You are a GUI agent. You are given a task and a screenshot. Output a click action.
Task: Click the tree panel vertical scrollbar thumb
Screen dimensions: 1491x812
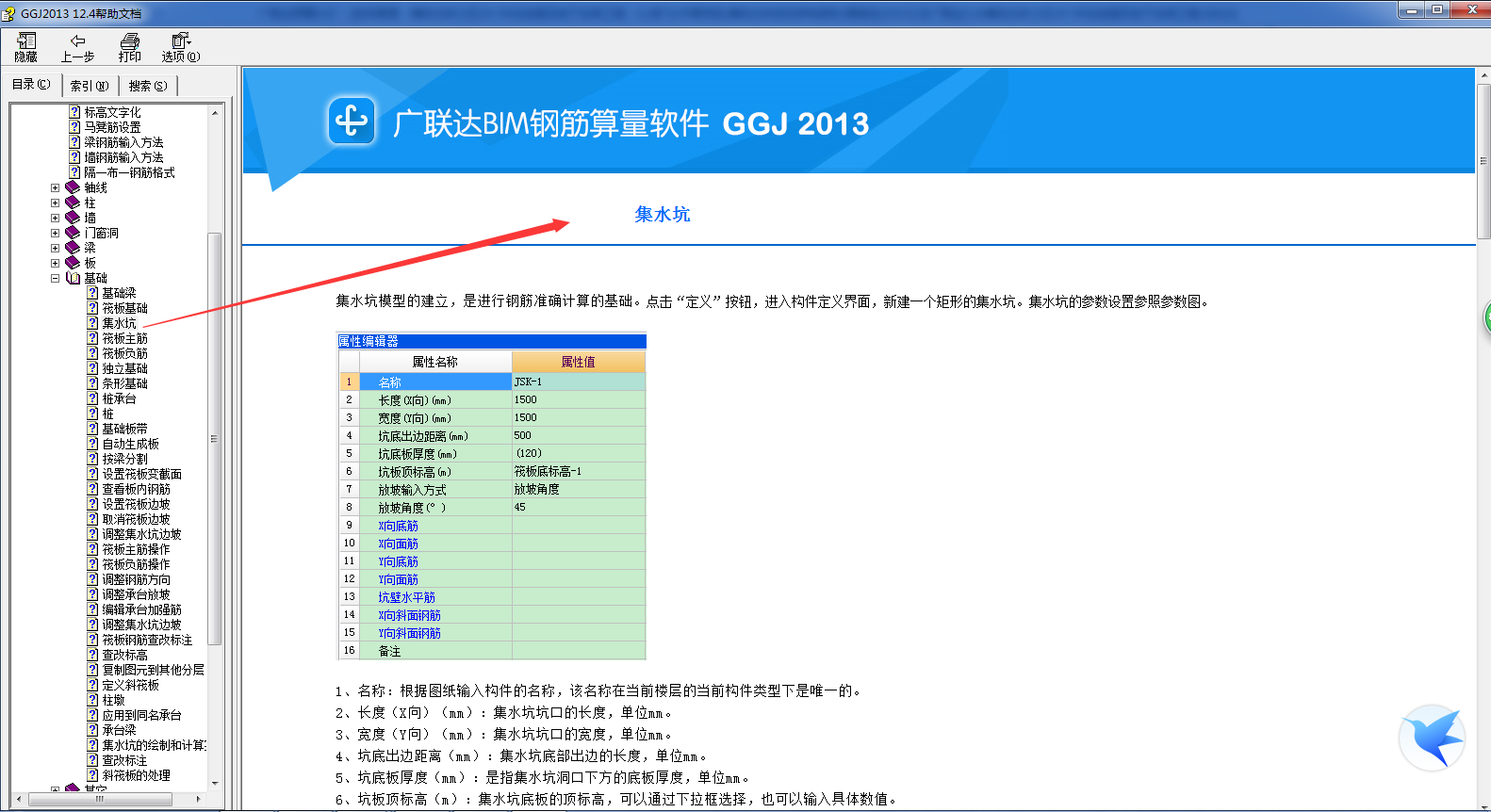pyautogui.click(x=215, y=438)
